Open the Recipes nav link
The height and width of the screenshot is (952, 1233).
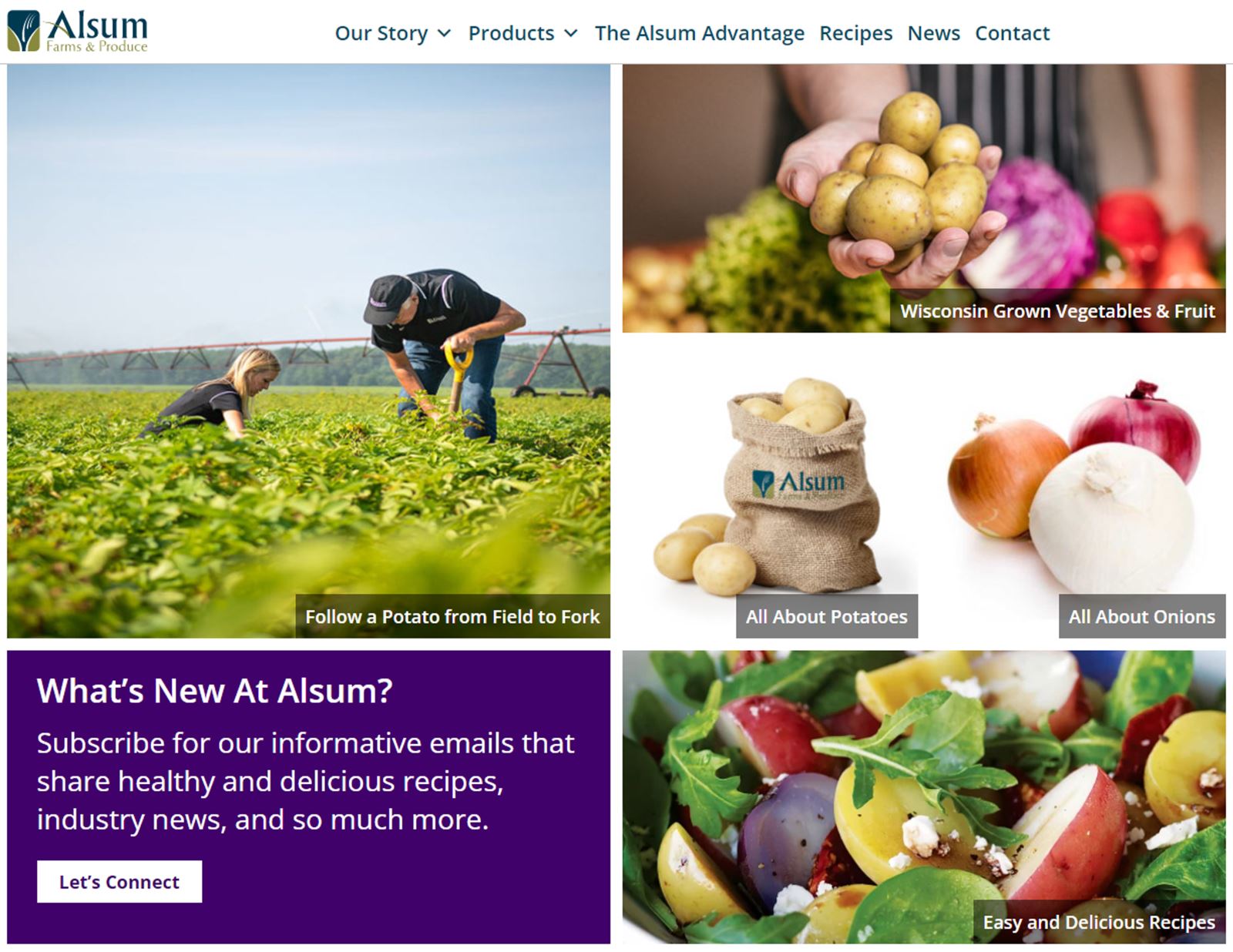coord(855,33)
